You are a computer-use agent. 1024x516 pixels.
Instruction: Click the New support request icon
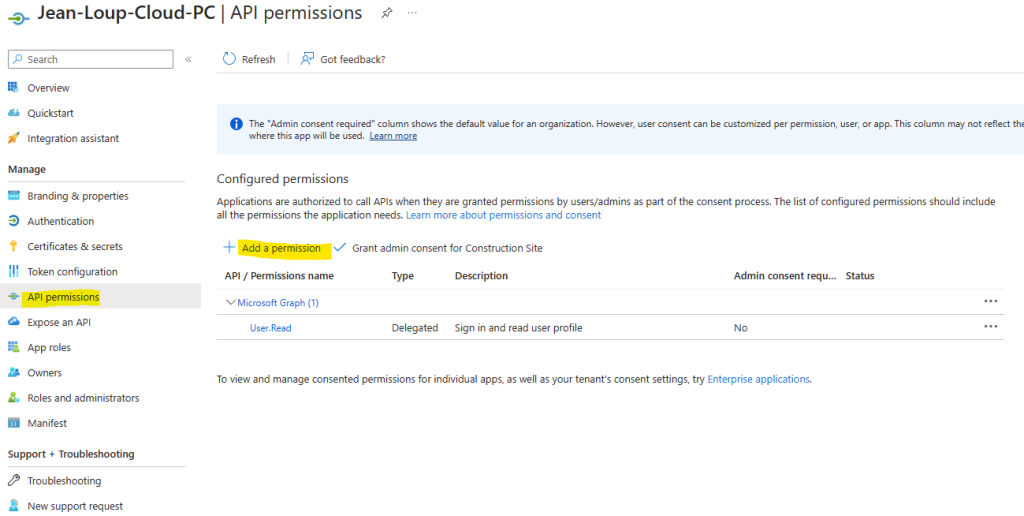pos(14,506)
